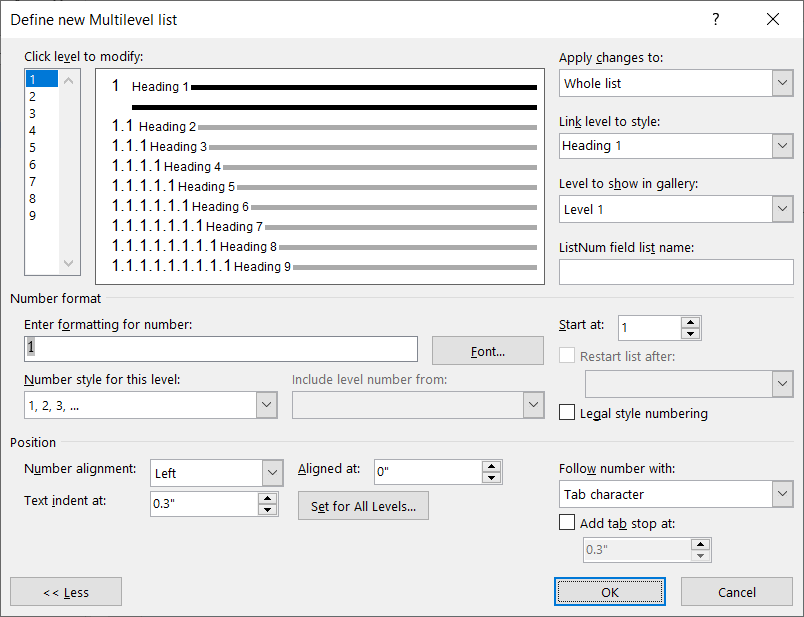This screenshot has height=617, width=804.
Task: Select level 7 in level list
Action: click(42, 182)
